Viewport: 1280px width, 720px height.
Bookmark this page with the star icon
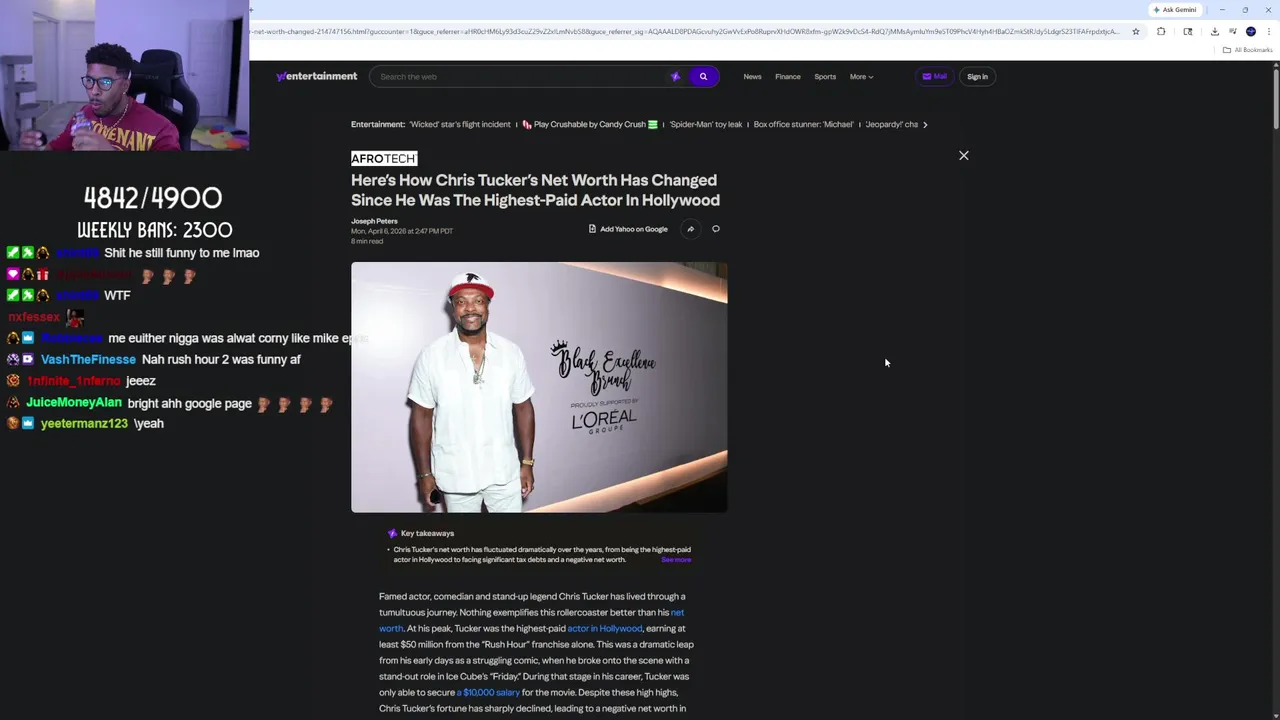pos(1135,31)
